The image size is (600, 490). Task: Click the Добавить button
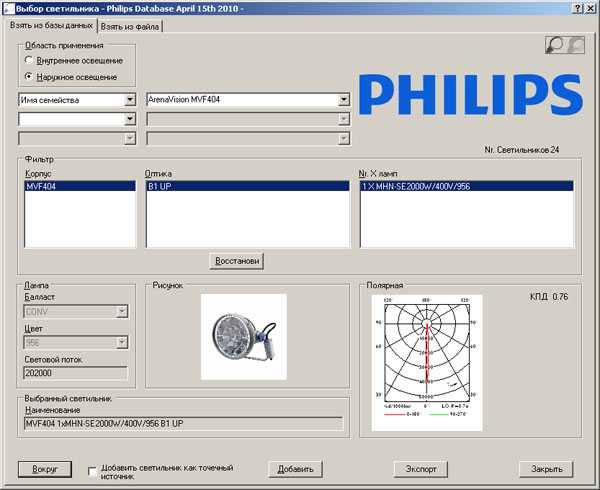(295, 469)
